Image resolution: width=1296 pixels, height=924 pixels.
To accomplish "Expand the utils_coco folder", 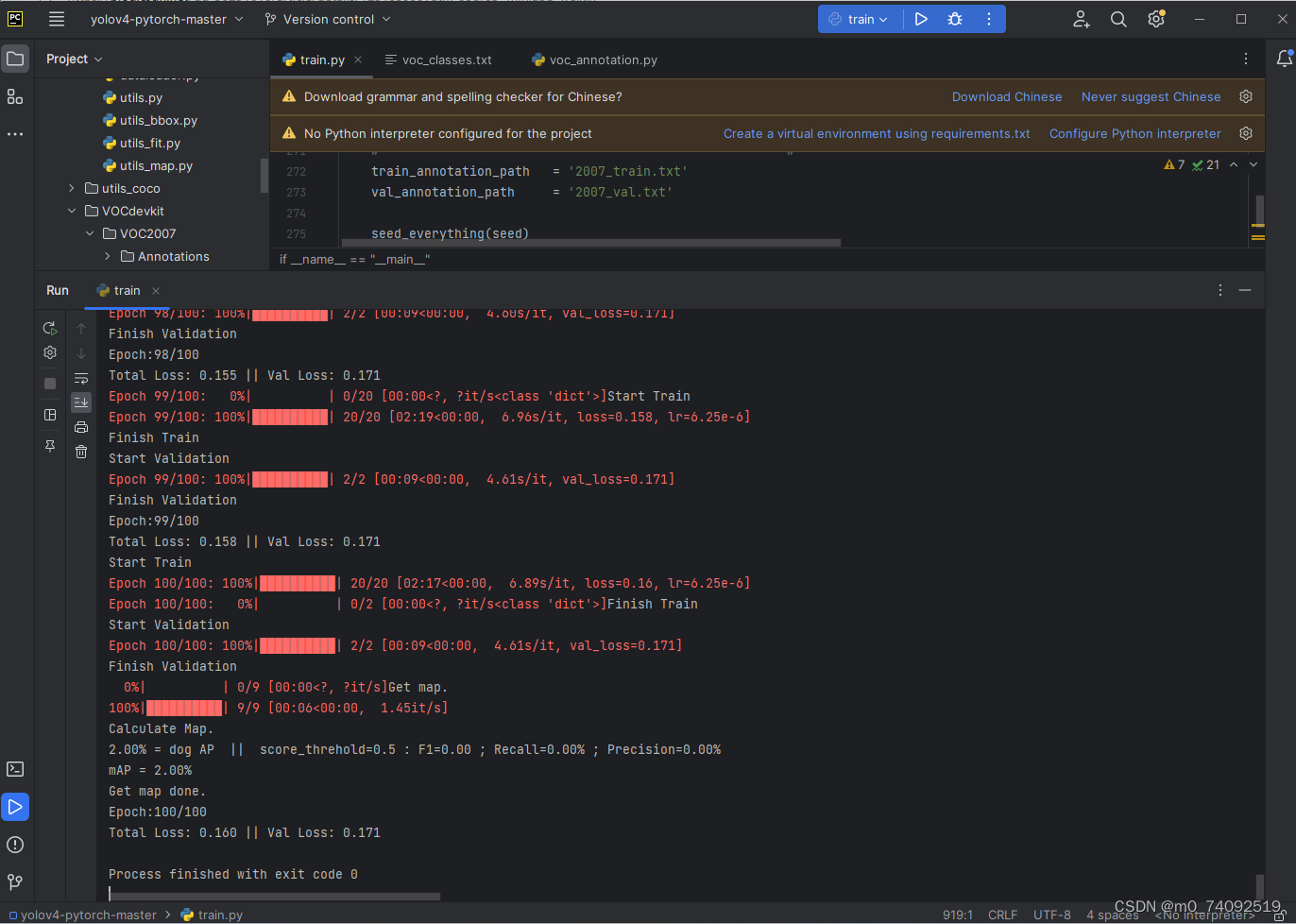I will tap(71, 188).
